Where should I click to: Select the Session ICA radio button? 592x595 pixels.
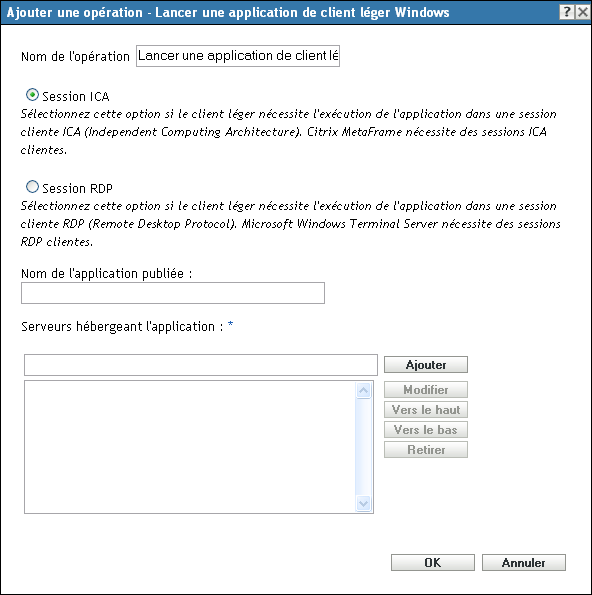coord(32,94)
